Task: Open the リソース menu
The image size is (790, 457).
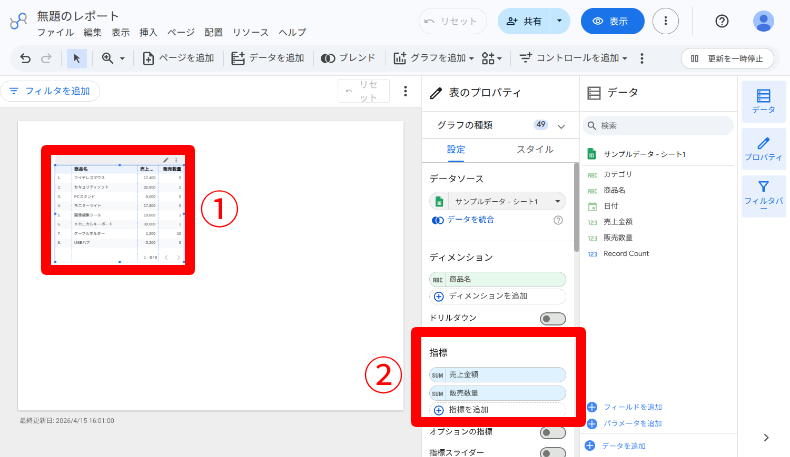Action: [x=250, y=33]
